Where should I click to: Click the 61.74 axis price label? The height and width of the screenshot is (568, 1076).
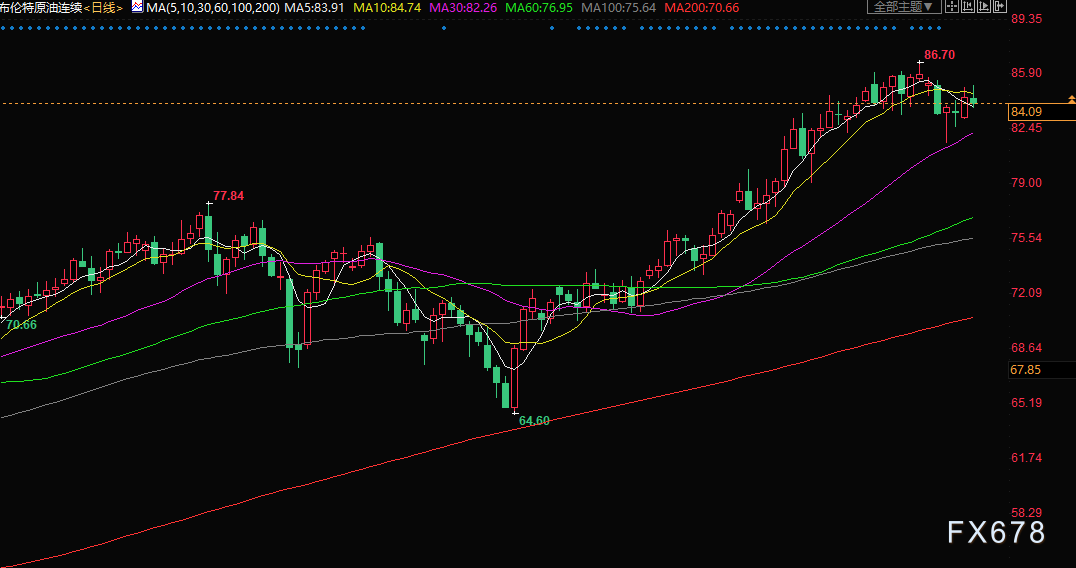[x=1027, y=457]
